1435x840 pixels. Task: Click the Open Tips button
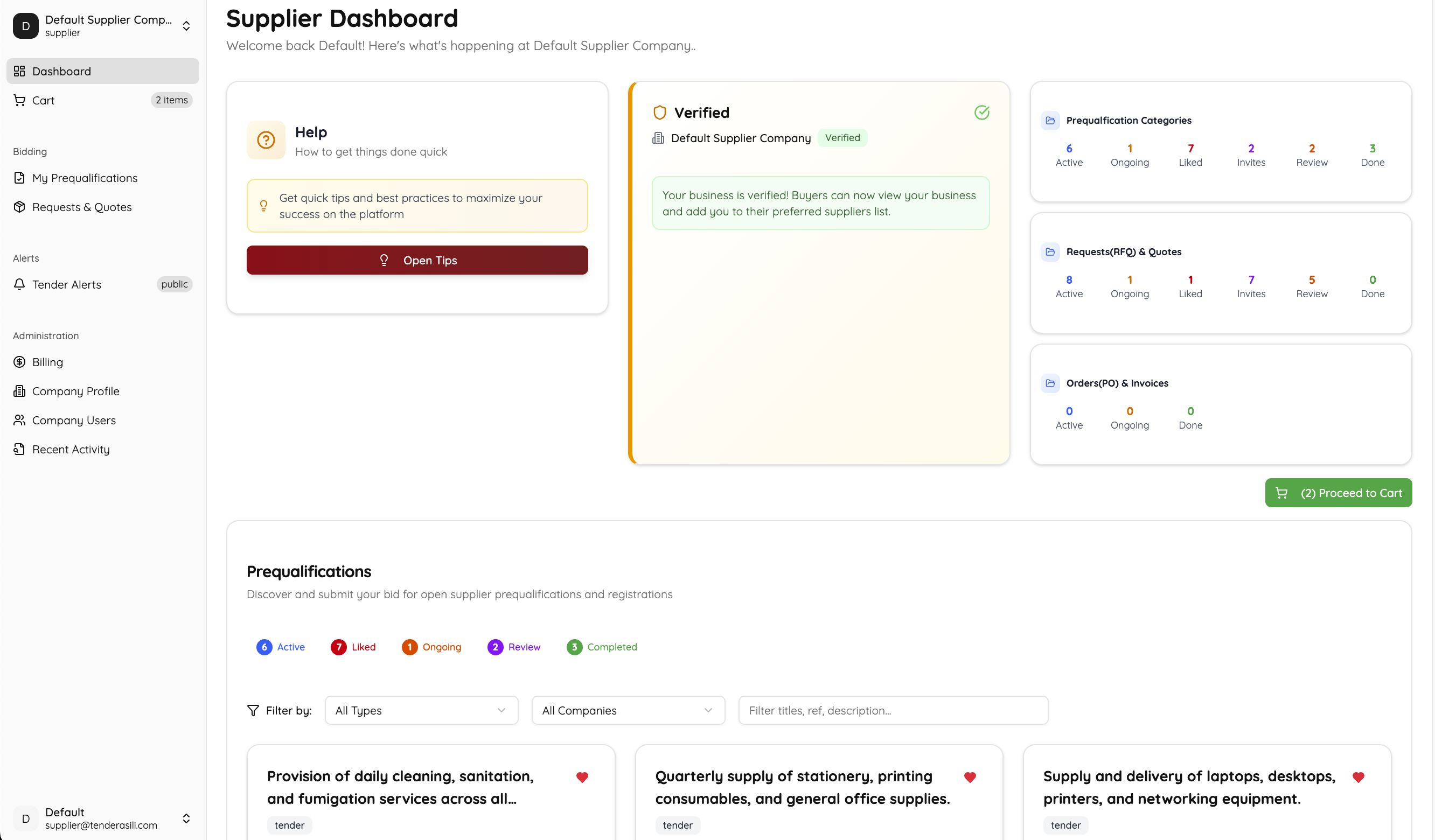point(417,260)
